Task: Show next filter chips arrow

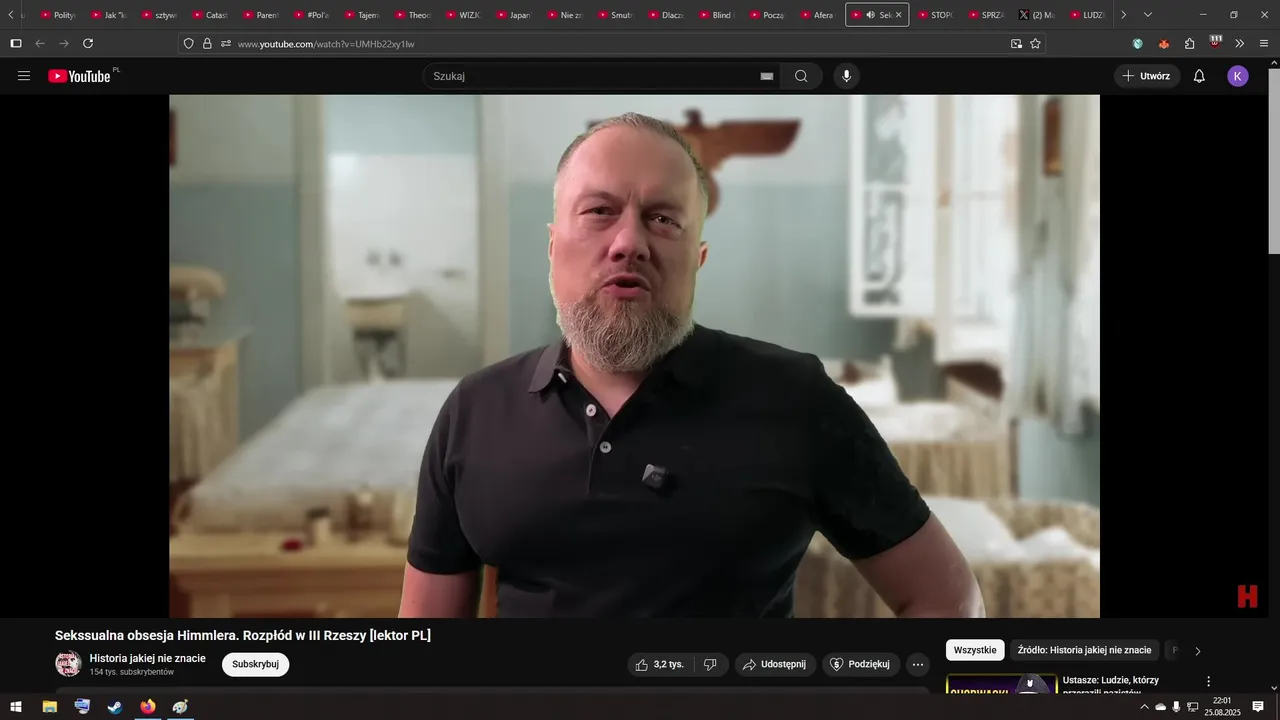Action: [1197, 651]
